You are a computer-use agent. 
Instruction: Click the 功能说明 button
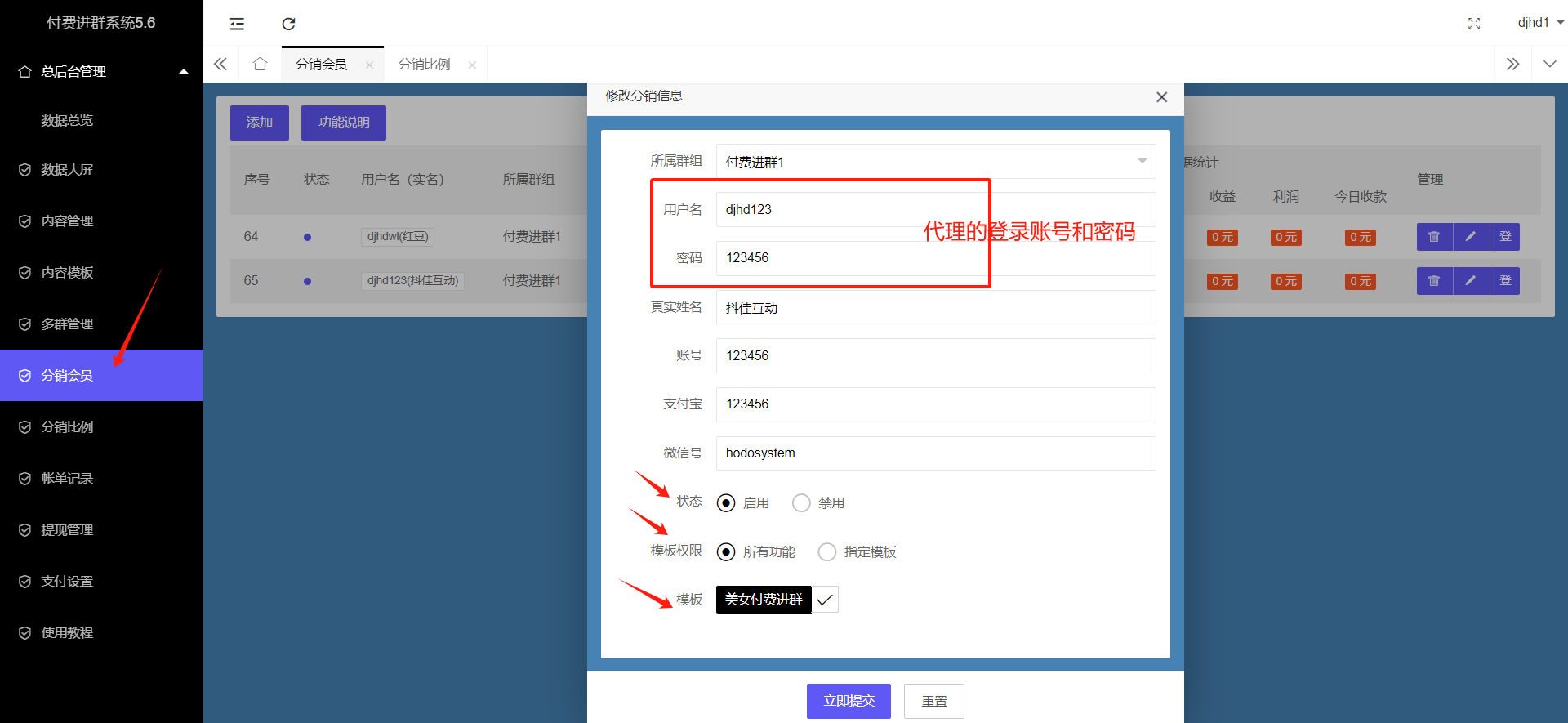[x=344, y=123]
